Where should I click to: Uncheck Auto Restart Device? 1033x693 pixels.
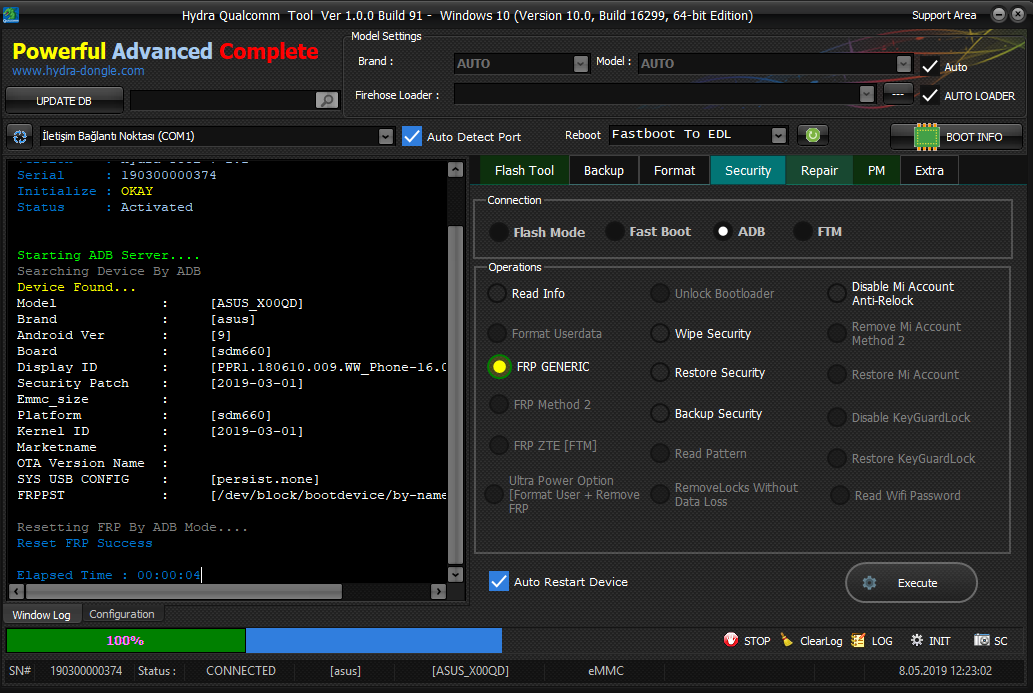pos(499,581)
